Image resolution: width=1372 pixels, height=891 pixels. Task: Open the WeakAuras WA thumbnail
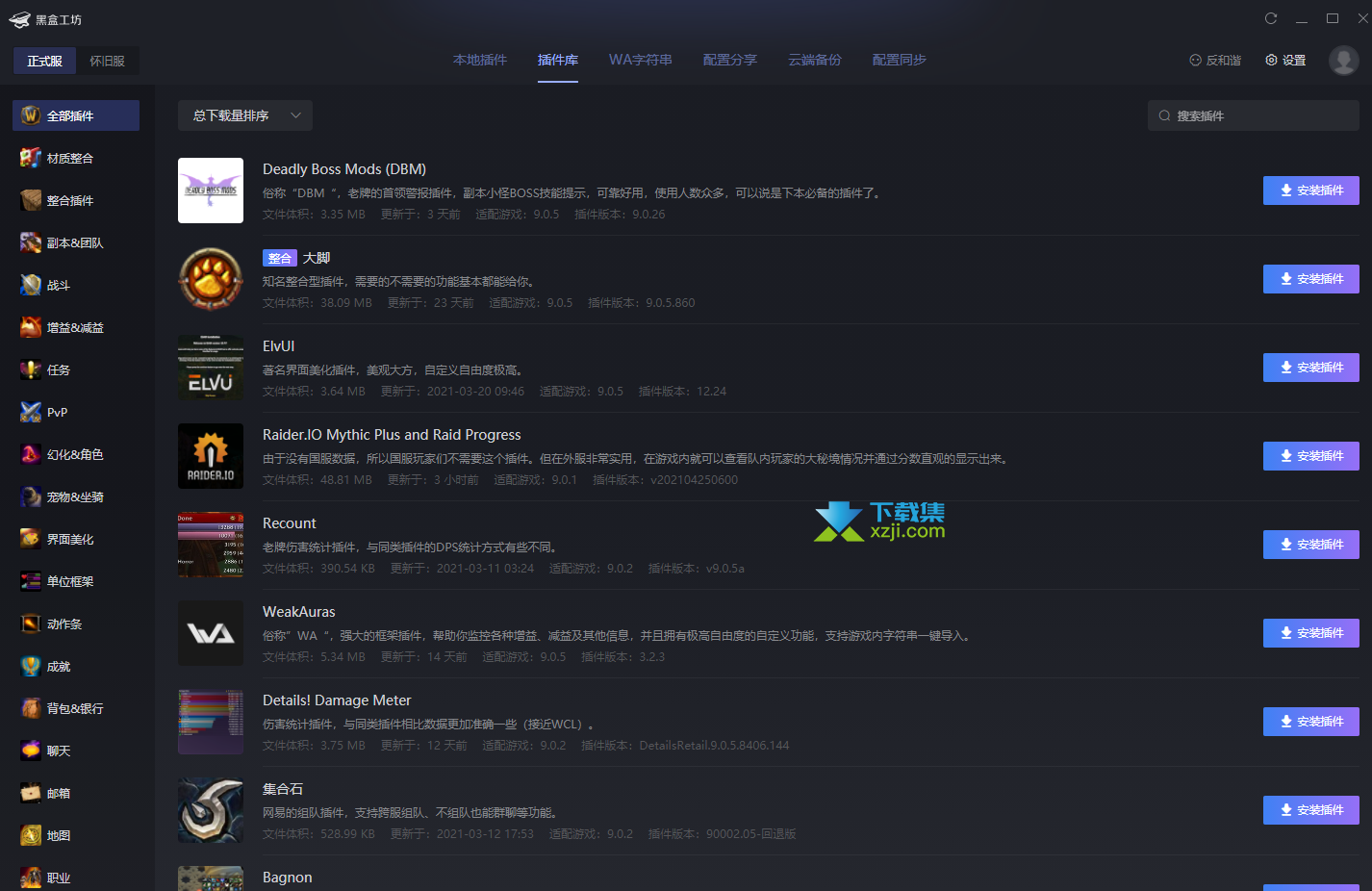[x=211, y=633]
